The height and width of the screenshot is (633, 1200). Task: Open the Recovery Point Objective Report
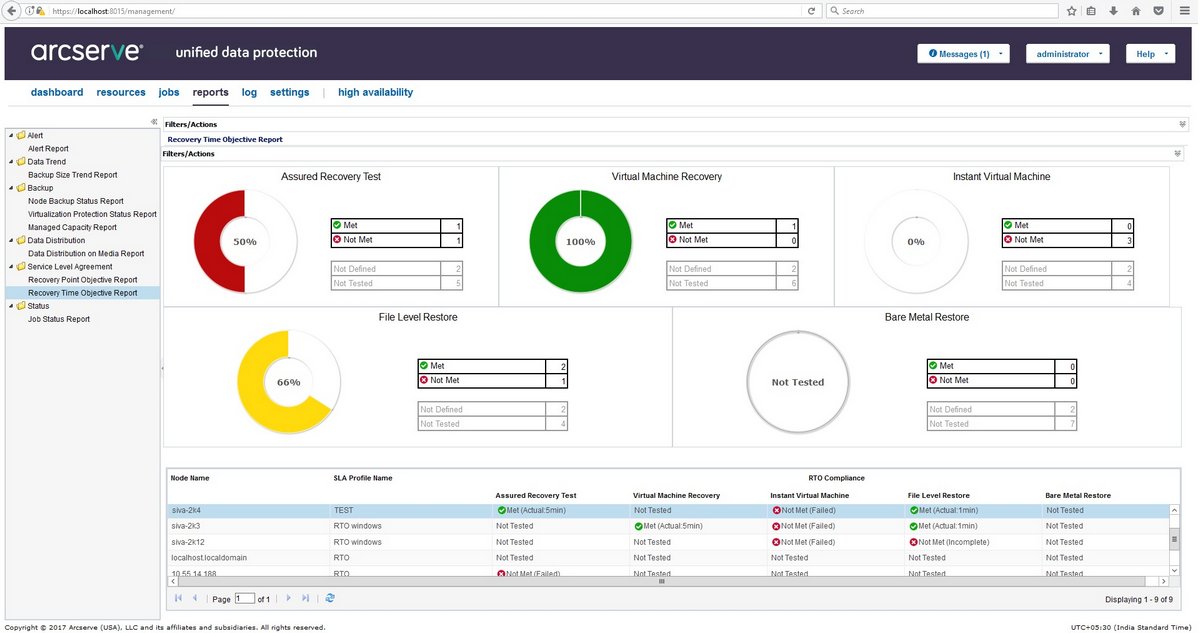click(82, 280)
